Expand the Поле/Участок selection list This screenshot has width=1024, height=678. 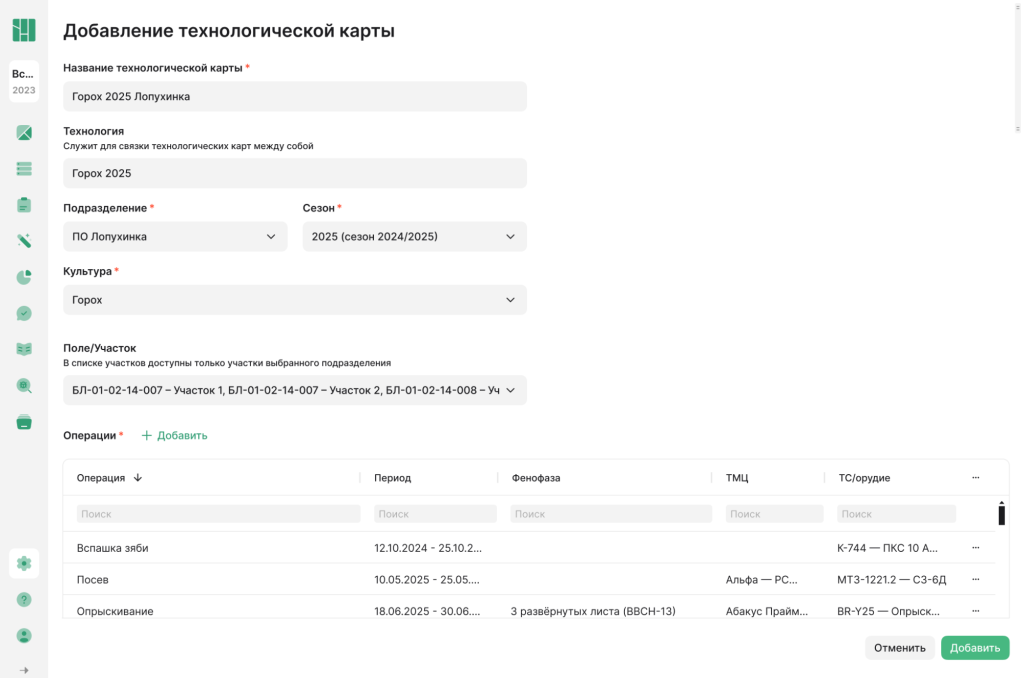pyautogui.click(x=294, y=390)
